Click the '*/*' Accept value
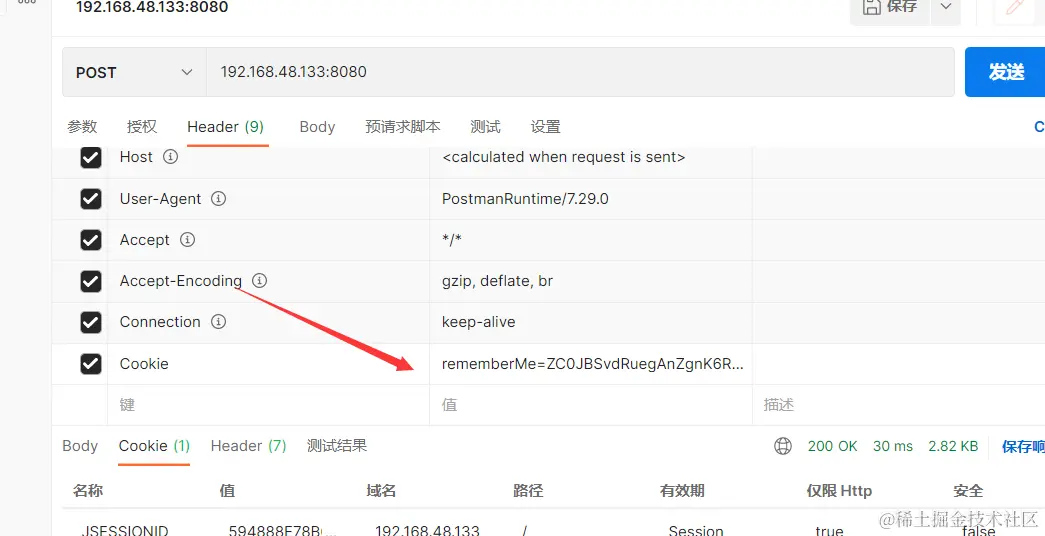 452,240
